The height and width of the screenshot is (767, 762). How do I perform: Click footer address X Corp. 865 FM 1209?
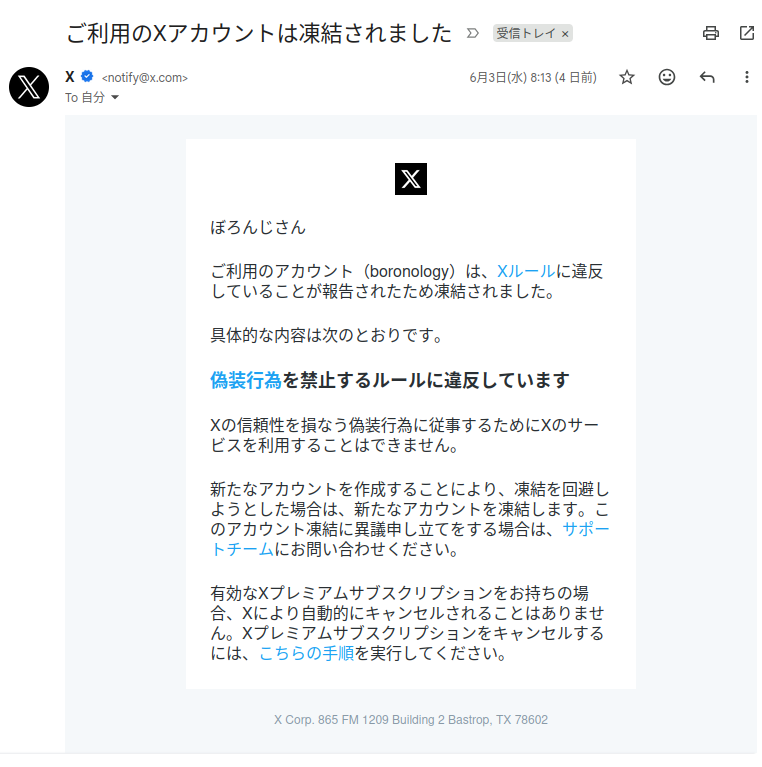[410, 720]
